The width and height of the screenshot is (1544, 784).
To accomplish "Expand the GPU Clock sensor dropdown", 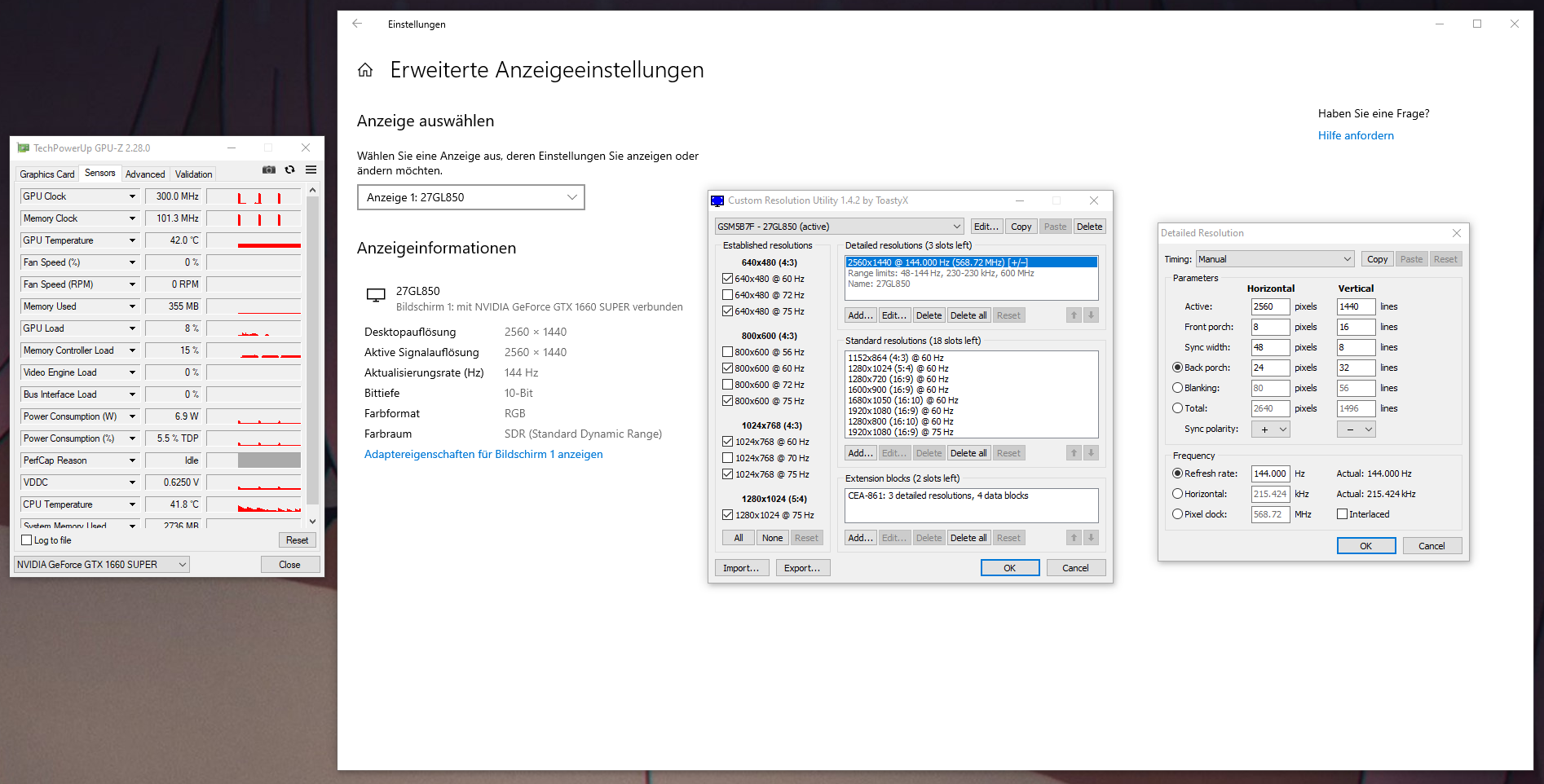I will [x=132, y=196].
